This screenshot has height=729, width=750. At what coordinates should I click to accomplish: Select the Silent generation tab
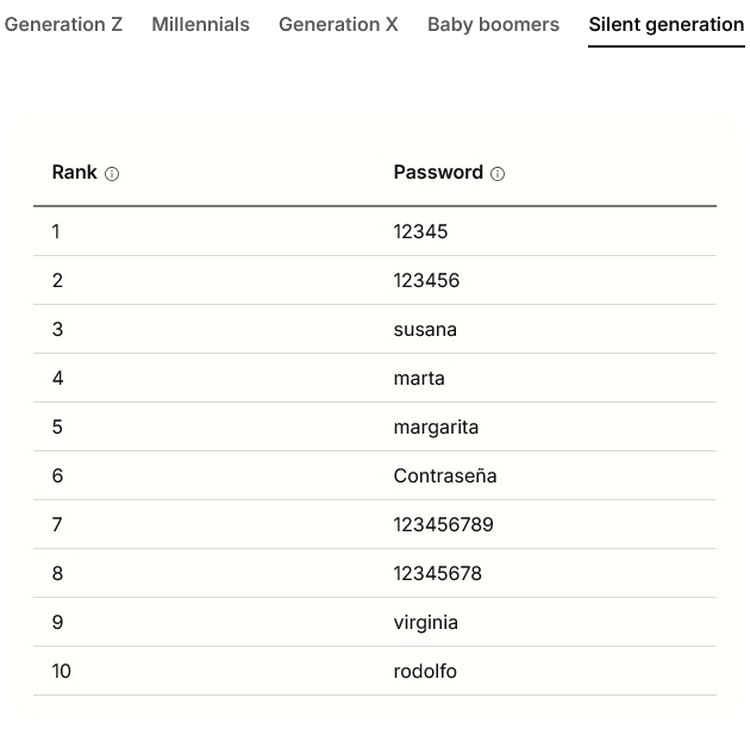pos(666,24)
